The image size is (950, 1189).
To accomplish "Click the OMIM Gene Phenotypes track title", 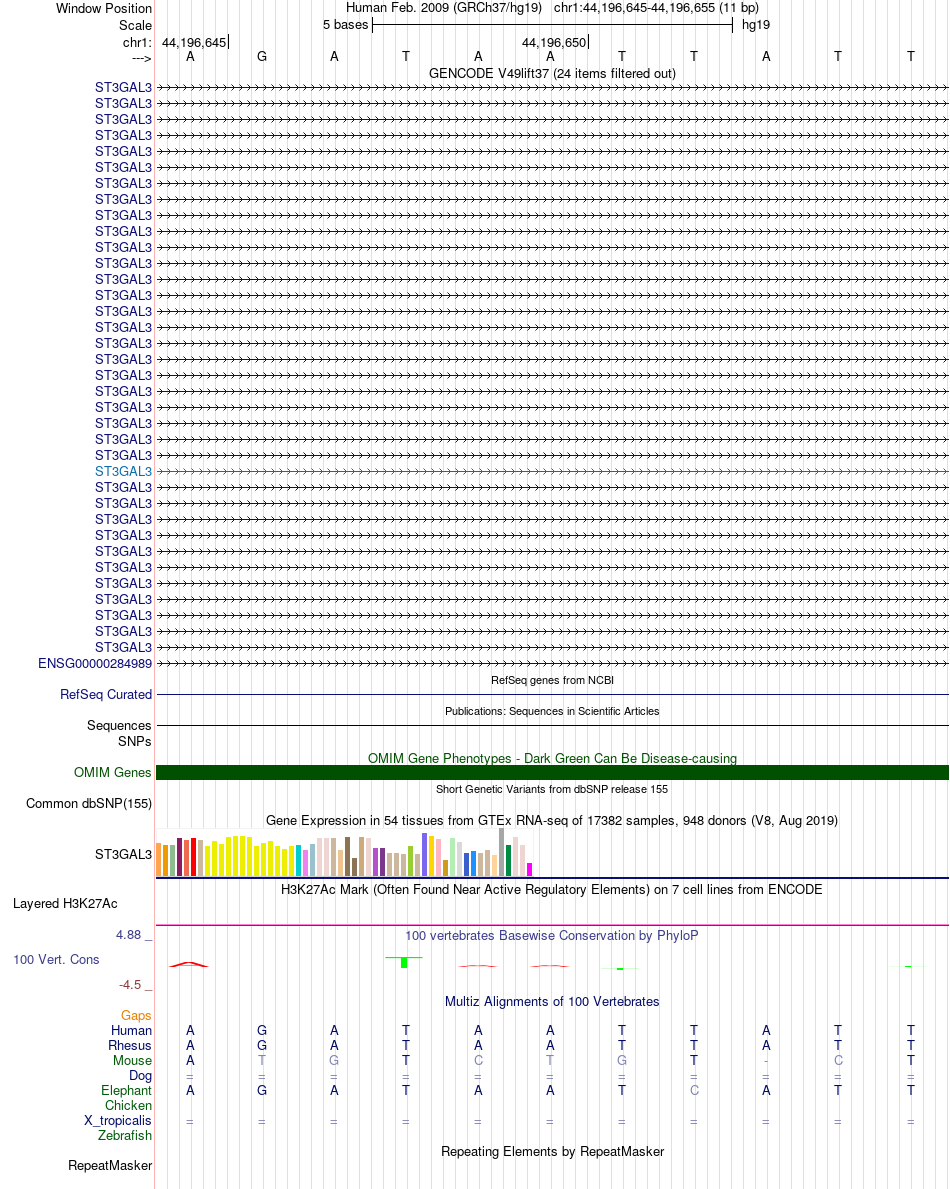I will tap(552, 758).
